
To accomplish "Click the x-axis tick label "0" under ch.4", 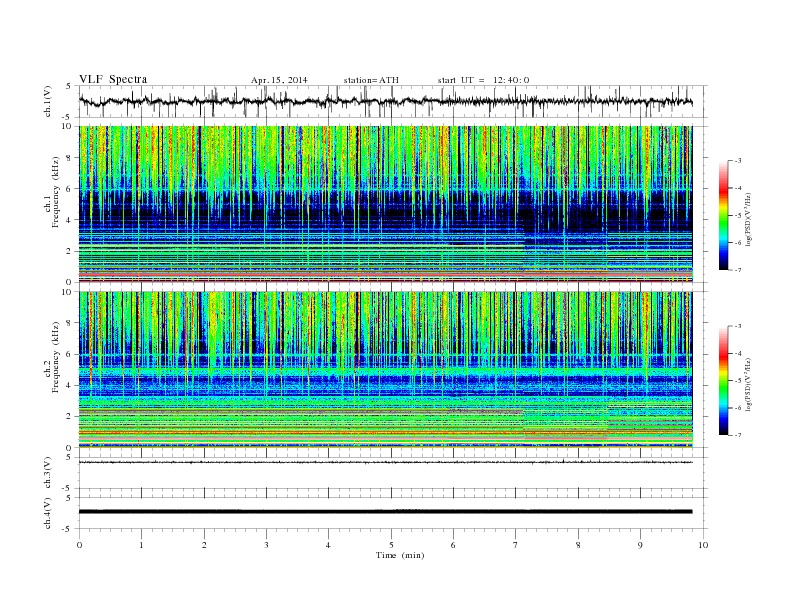I will 79,545.
